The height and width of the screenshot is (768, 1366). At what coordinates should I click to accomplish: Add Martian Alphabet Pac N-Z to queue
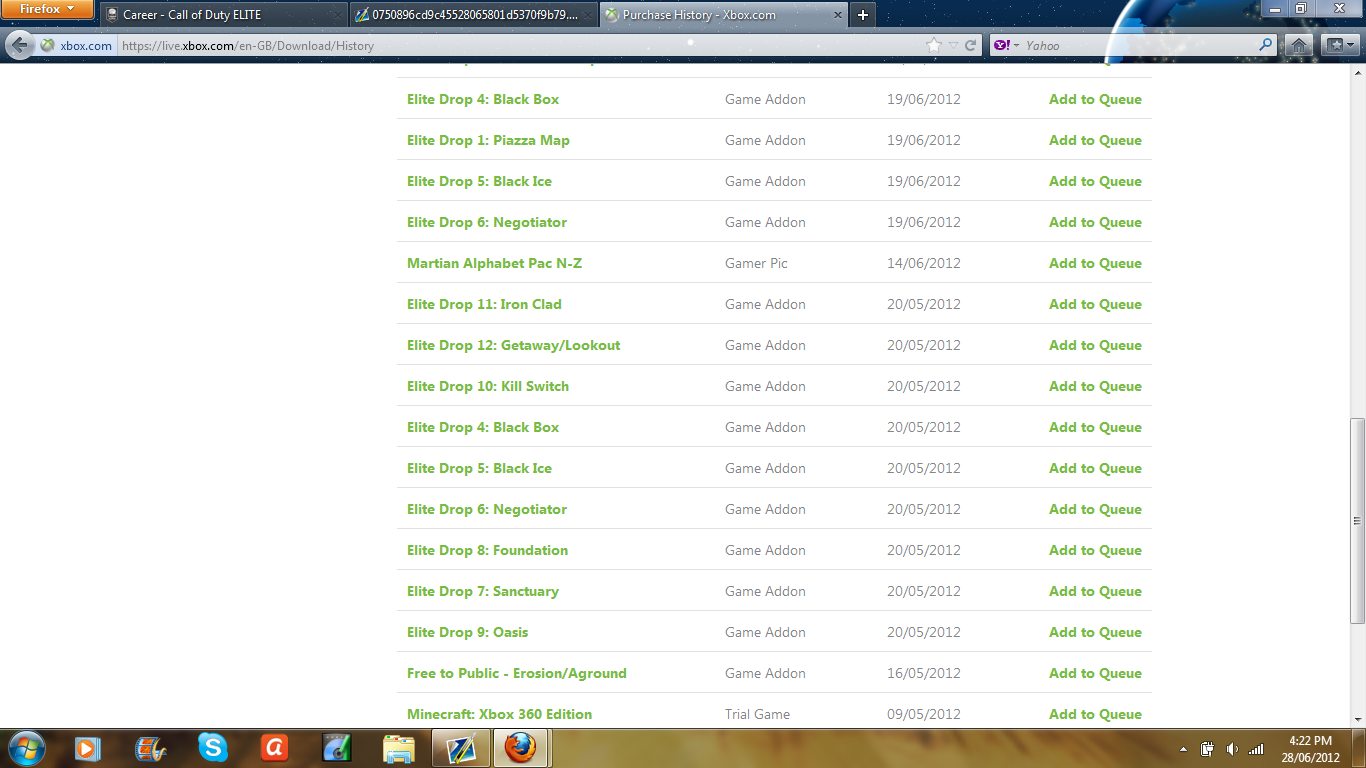[1095, 263]
